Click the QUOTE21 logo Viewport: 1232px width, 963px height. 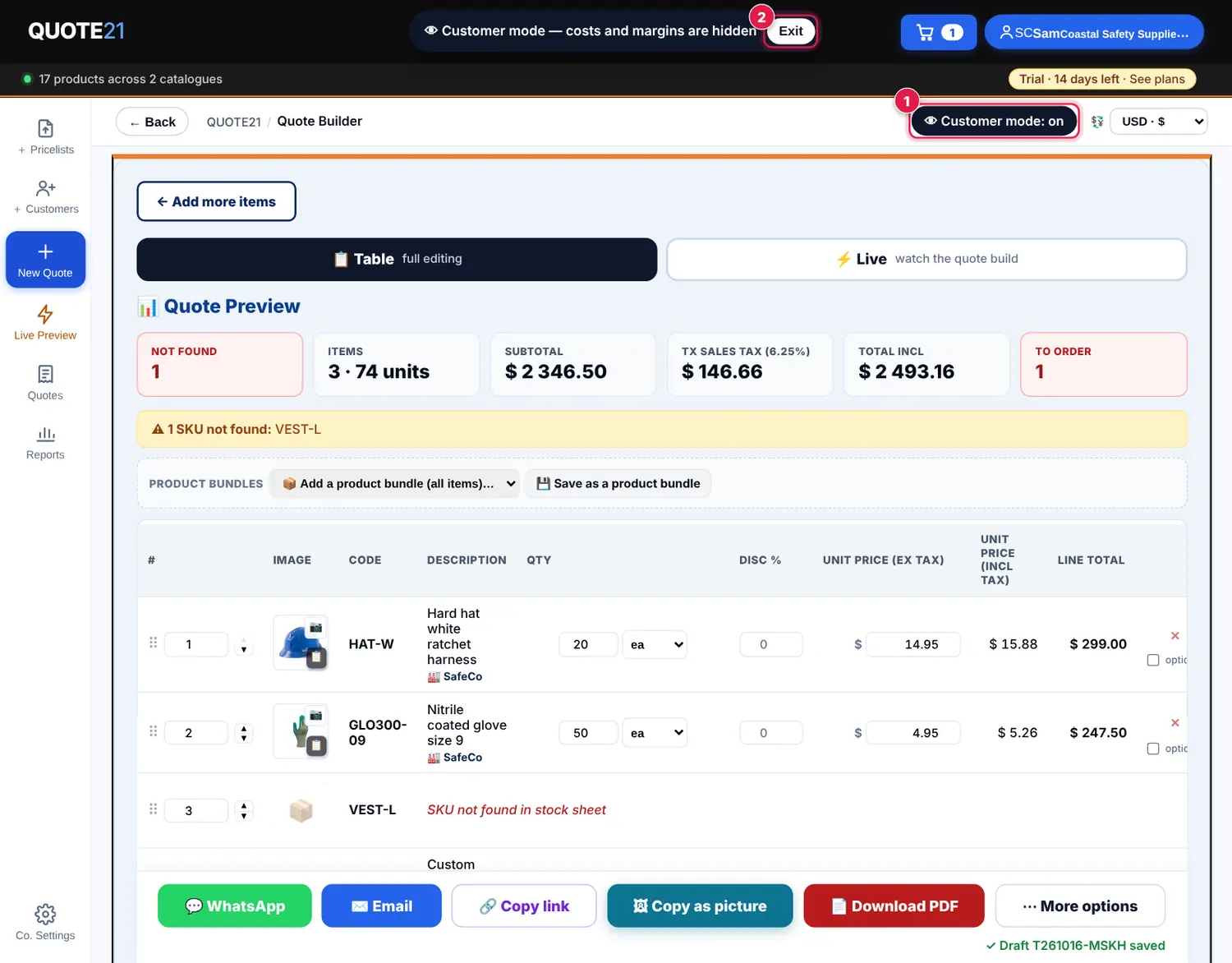tap(76, 31)
